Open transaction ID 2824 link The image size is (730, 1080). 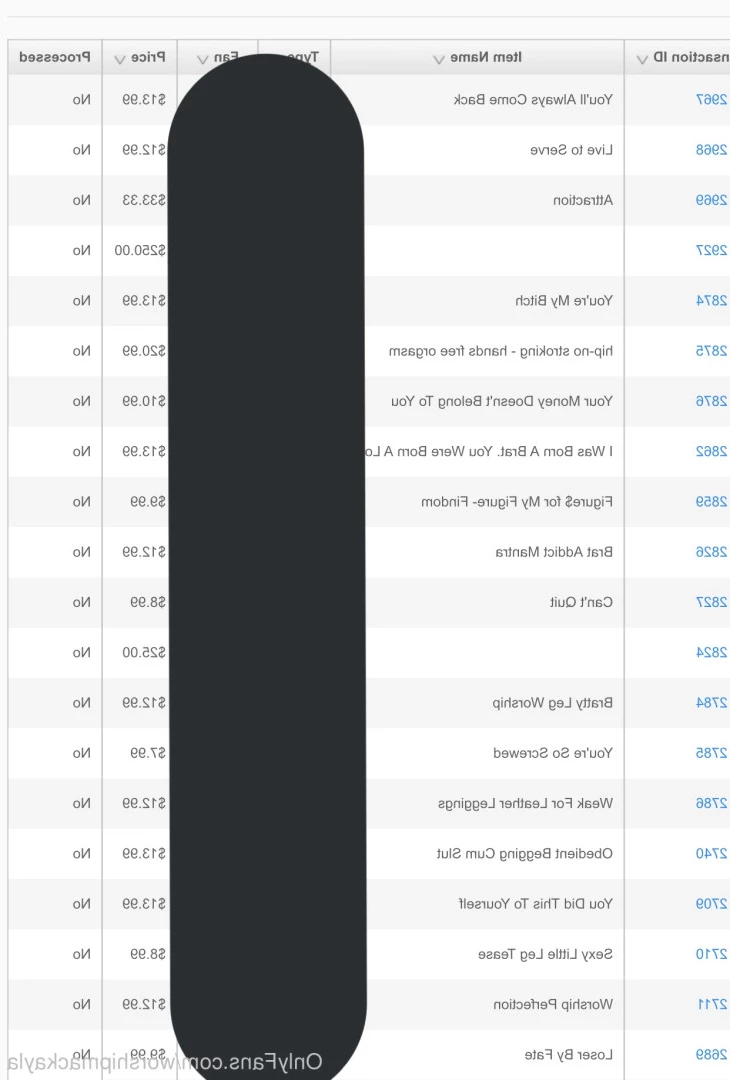point(711,653)
